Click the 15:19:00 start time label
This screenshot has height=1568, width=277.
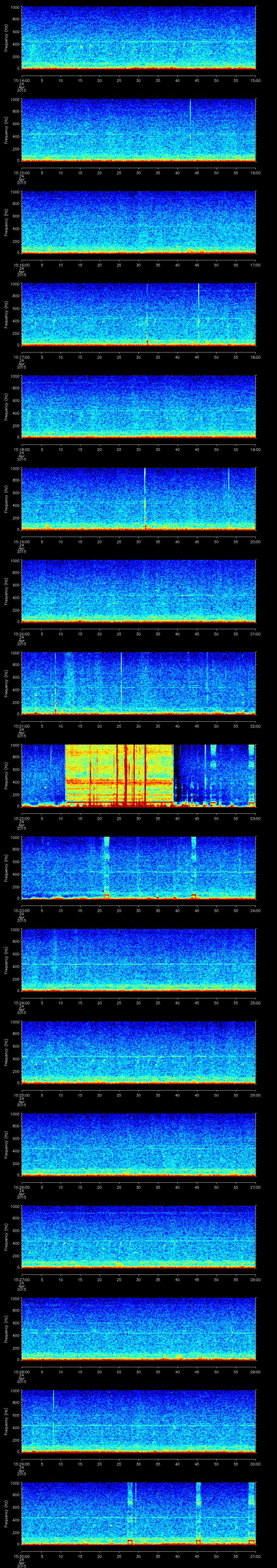[21, 542]
